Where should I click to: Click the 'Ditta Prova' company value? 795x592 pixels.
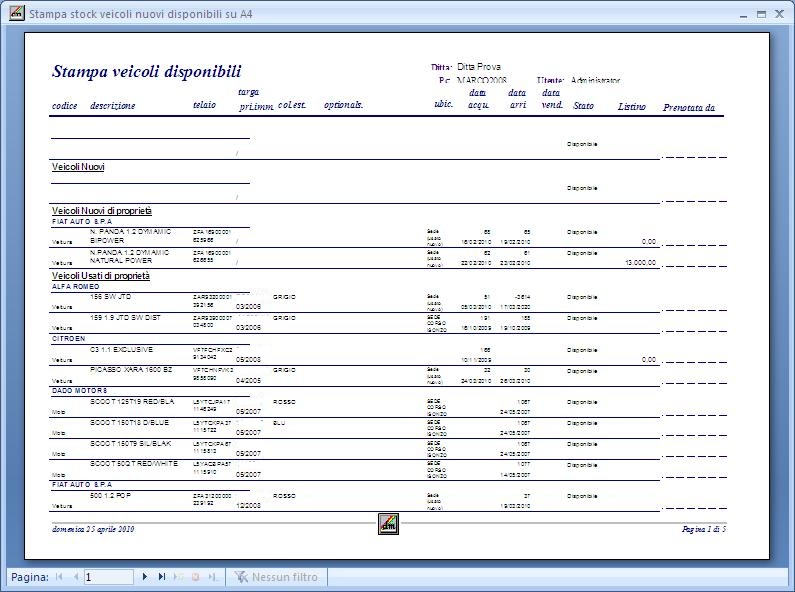pyautogui.click(x=479, y=67)
